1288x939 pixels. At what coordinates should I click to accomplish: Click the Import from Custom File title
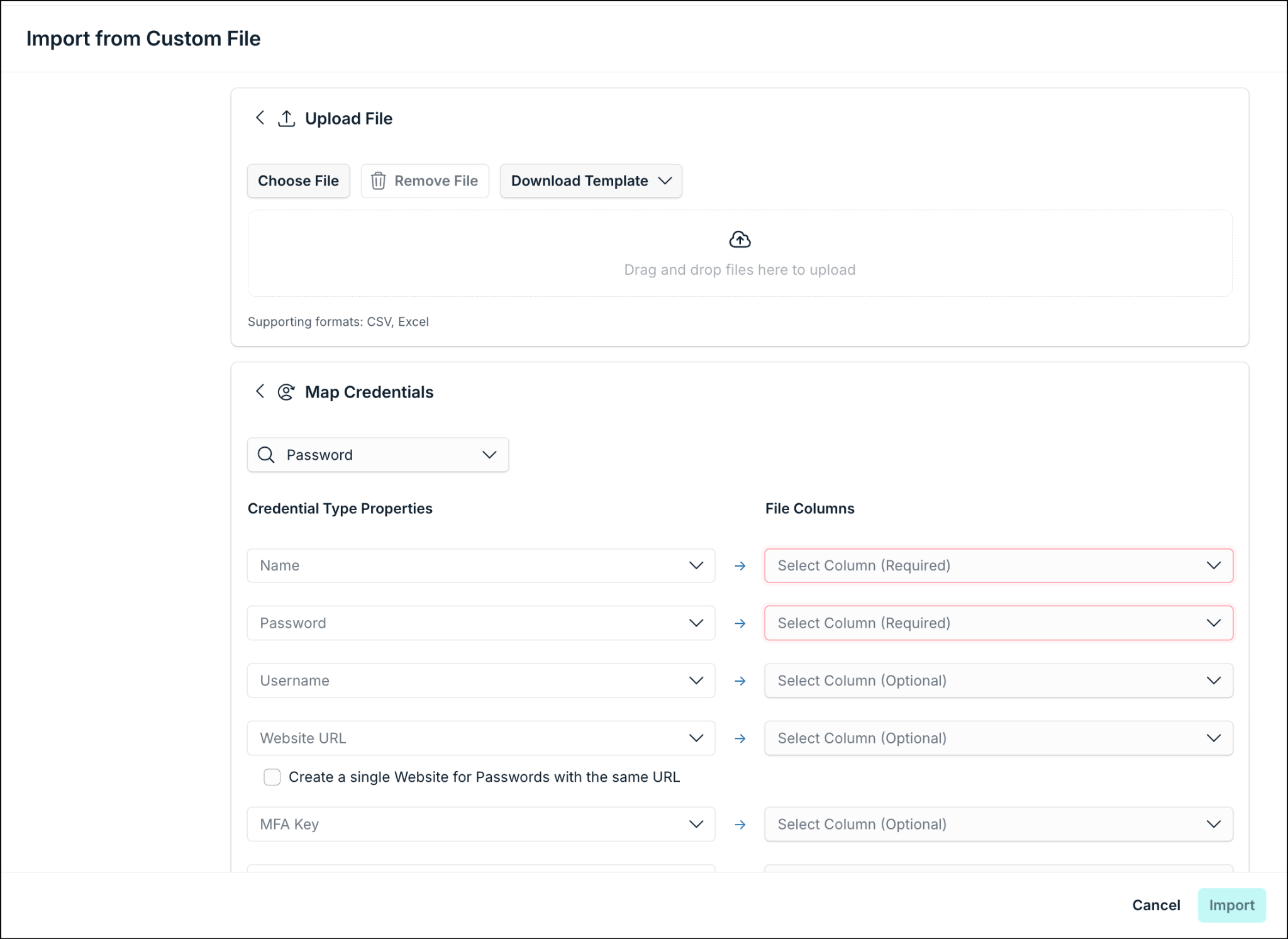click(x=143, y=38)
